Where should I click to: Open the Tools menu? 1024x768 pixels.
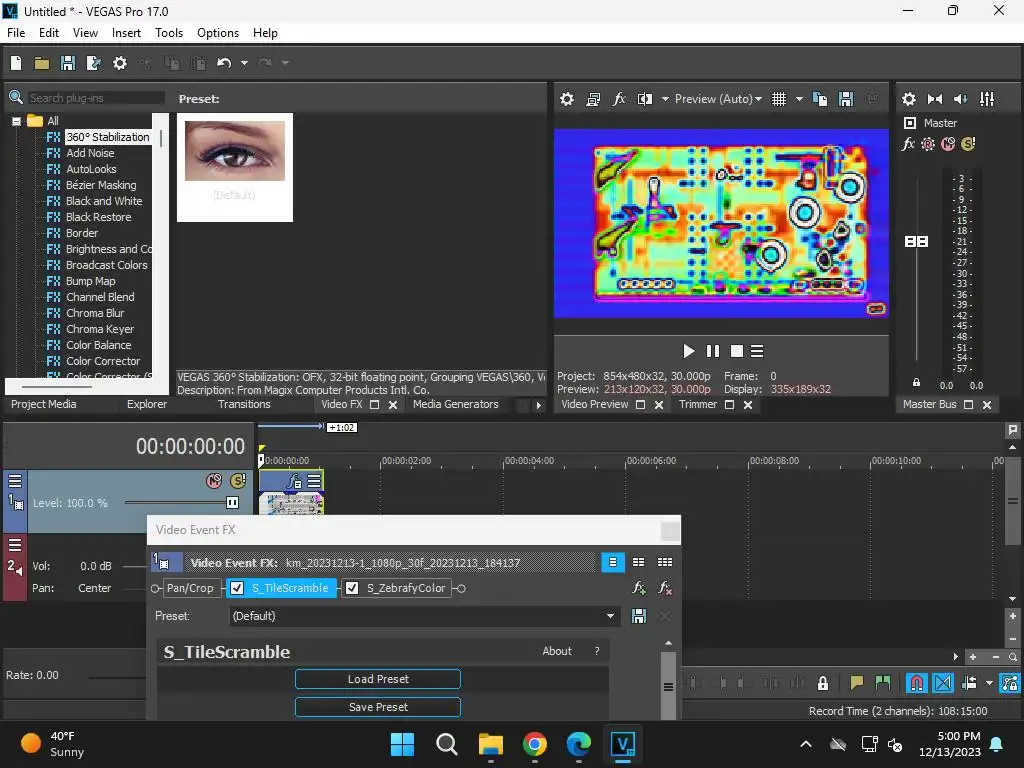pos(168,33)
